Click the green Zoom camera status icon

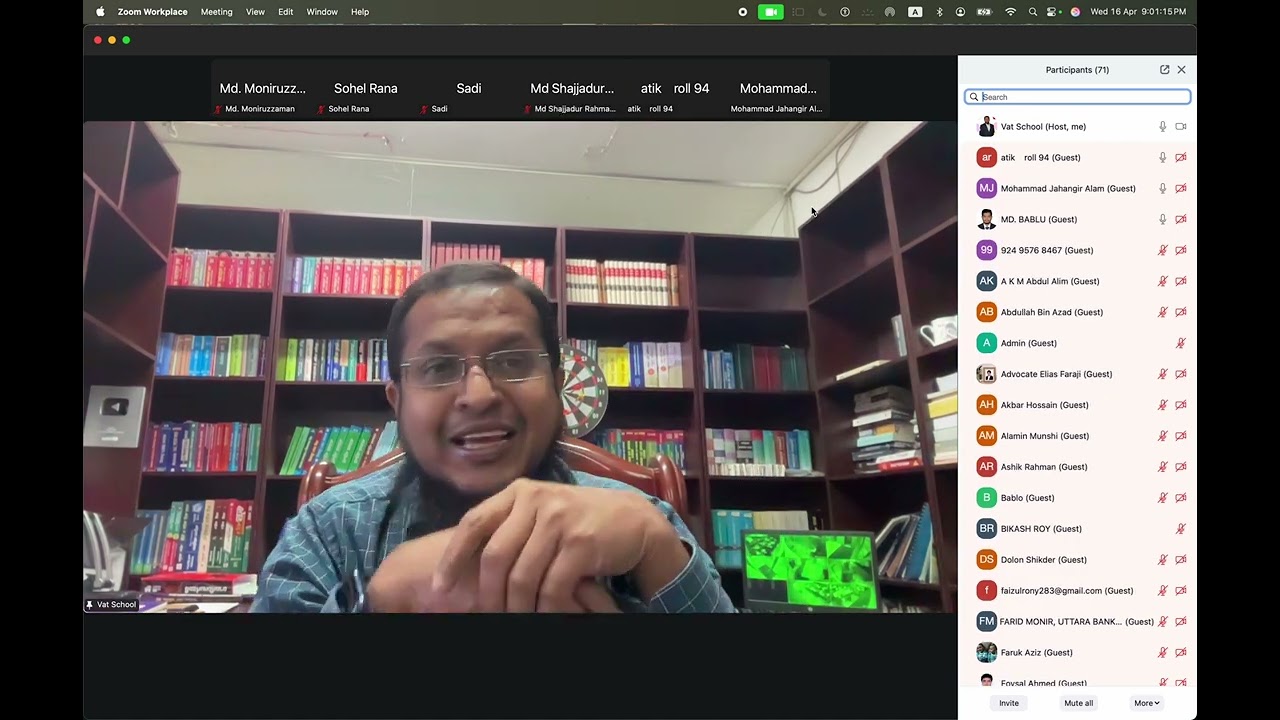(770, 12)
